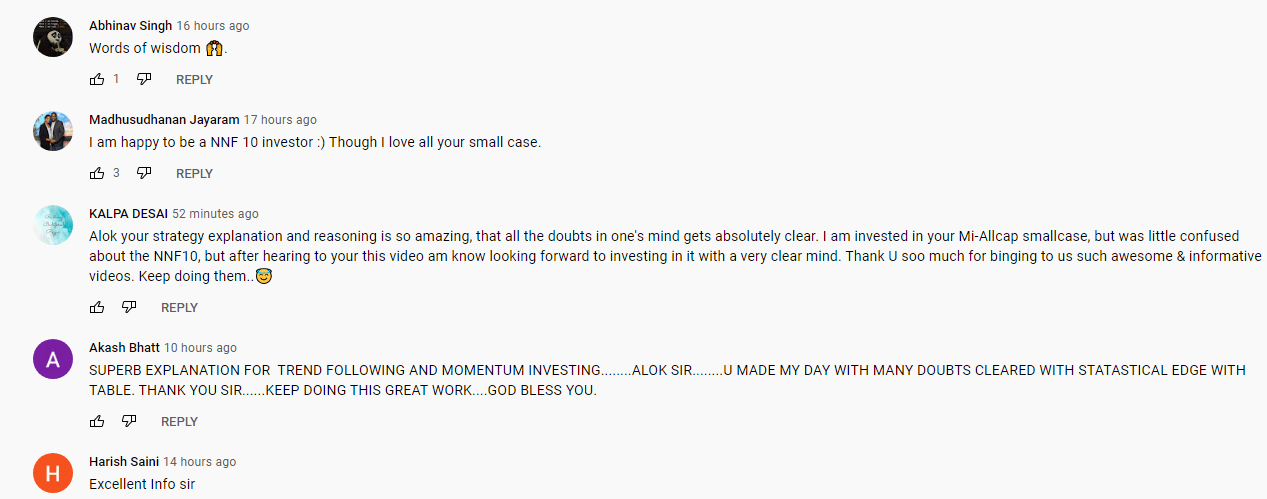The image size is (1267, 499).
Task: Open Madhusudhanan Jayaram's profile picture
Action: click(x=53, y=131)
